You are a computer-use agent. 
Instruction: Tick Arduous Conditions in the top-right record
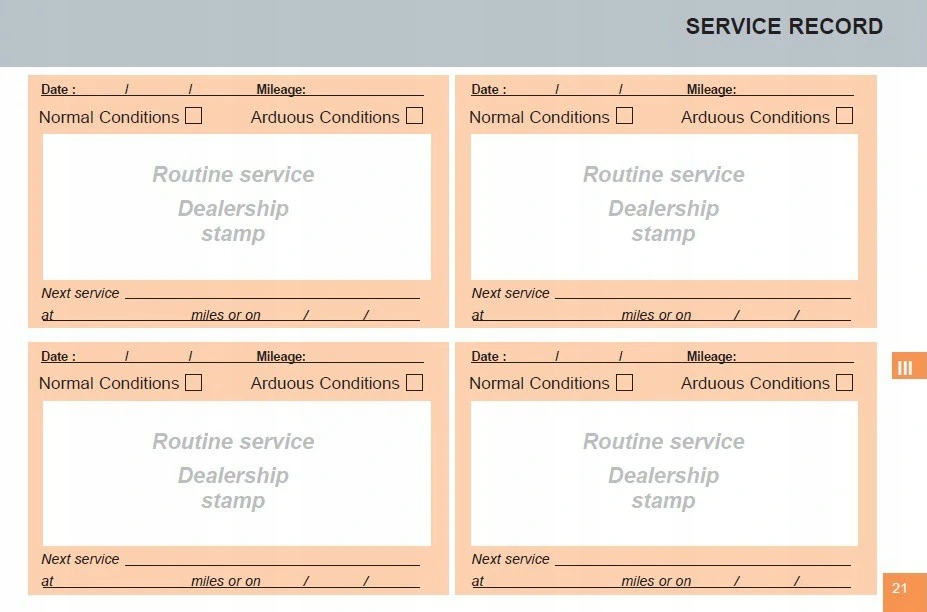[844, 115]
